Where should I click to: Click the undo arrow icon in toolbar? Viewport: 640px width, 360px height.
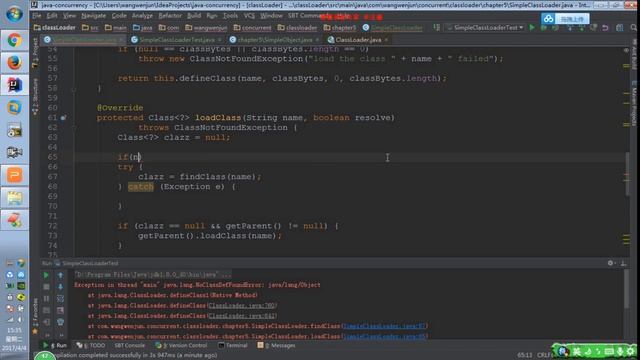click(605, 28)
